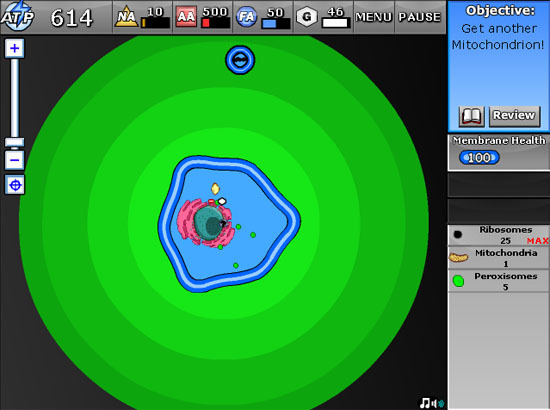
Task: Select the Ribosomes row
Action: pyautogui.click(x=499, y=235)
